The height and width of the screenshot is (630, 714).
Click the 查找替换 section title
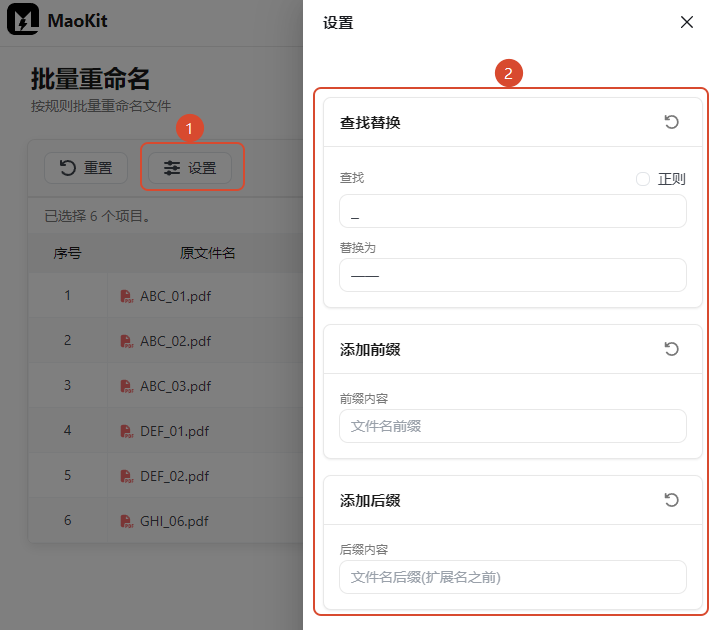click(x=370, y=122)
